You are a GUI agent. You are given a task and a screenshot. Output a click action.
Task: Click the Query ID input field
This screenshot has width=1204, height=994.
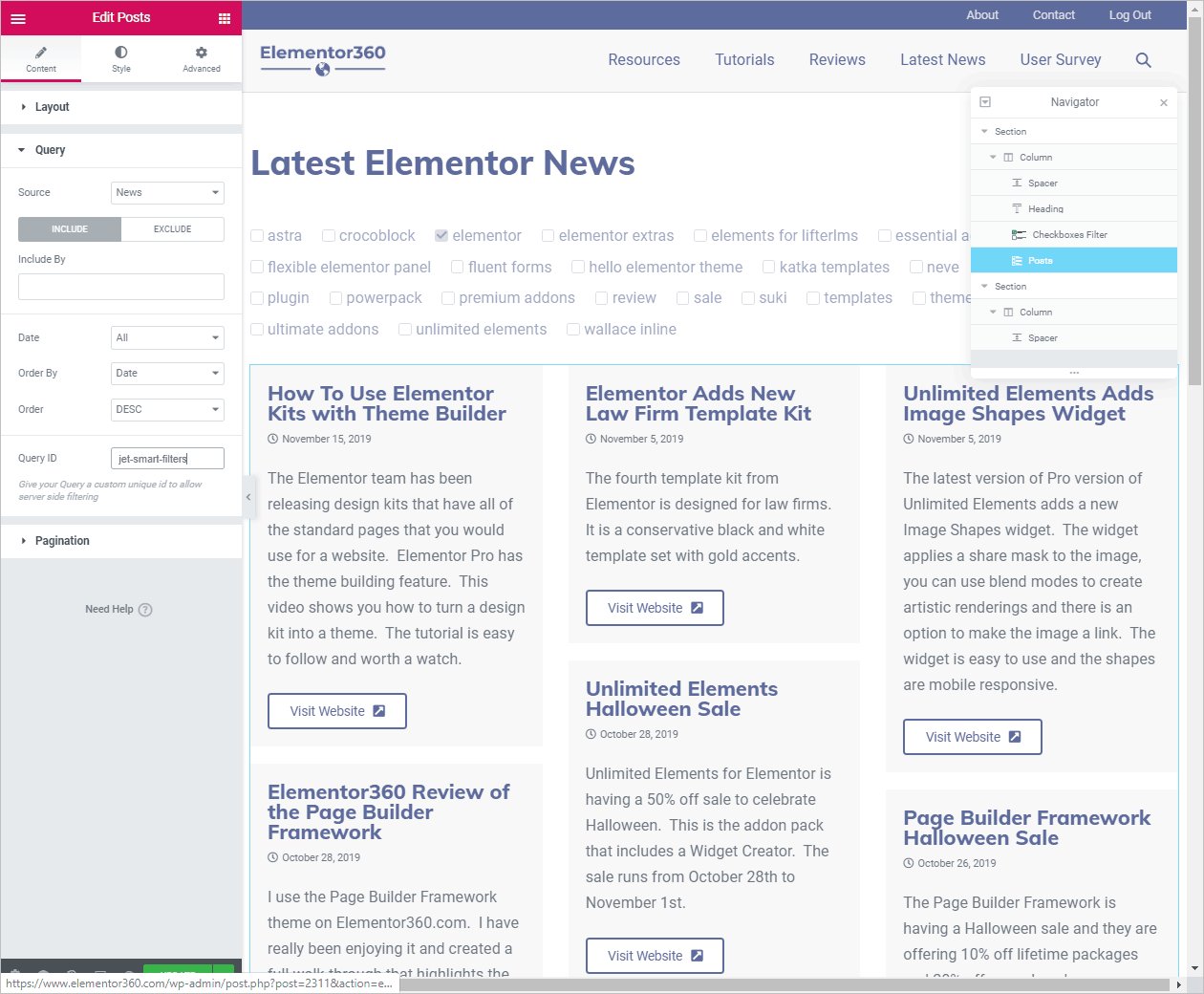point(167,459)
